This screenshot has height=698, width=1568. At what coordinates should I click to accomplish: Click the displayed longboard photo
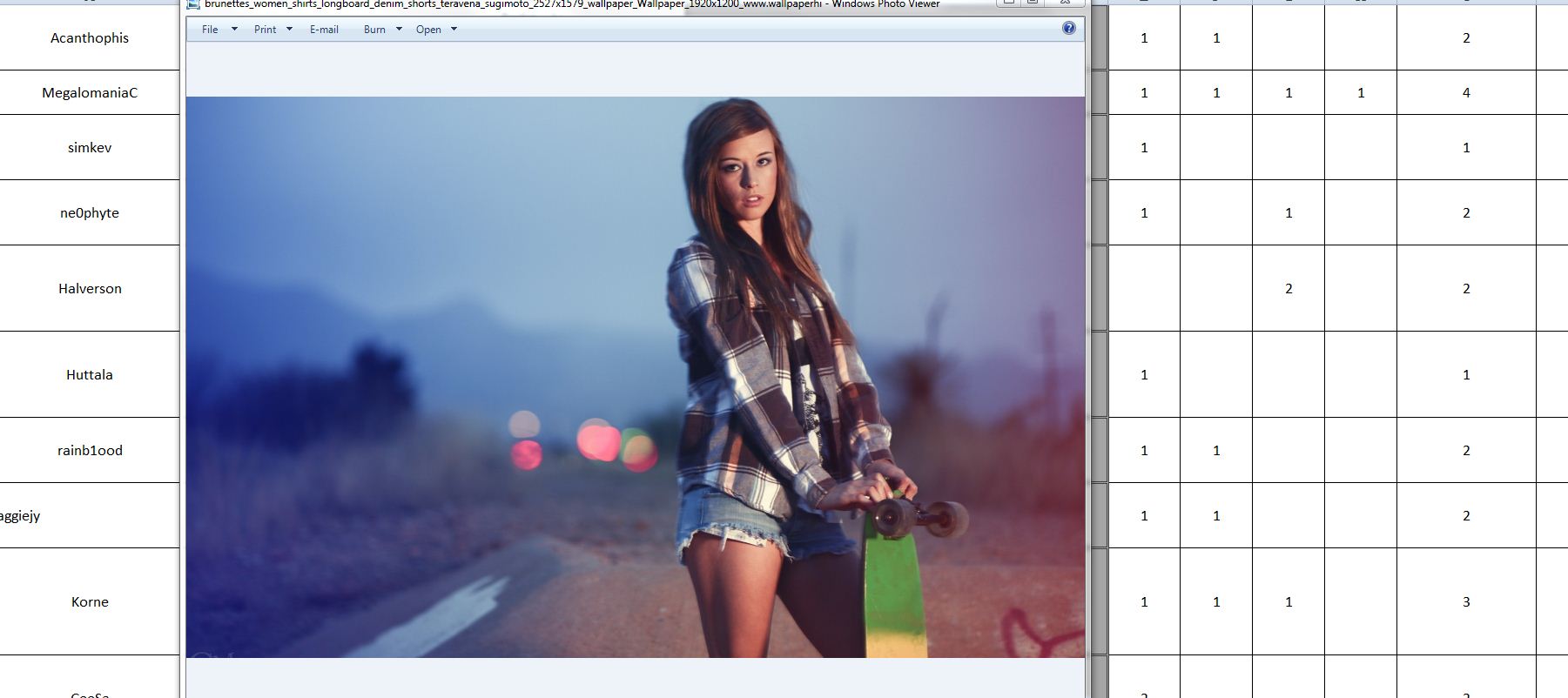(x=635, y=377)
